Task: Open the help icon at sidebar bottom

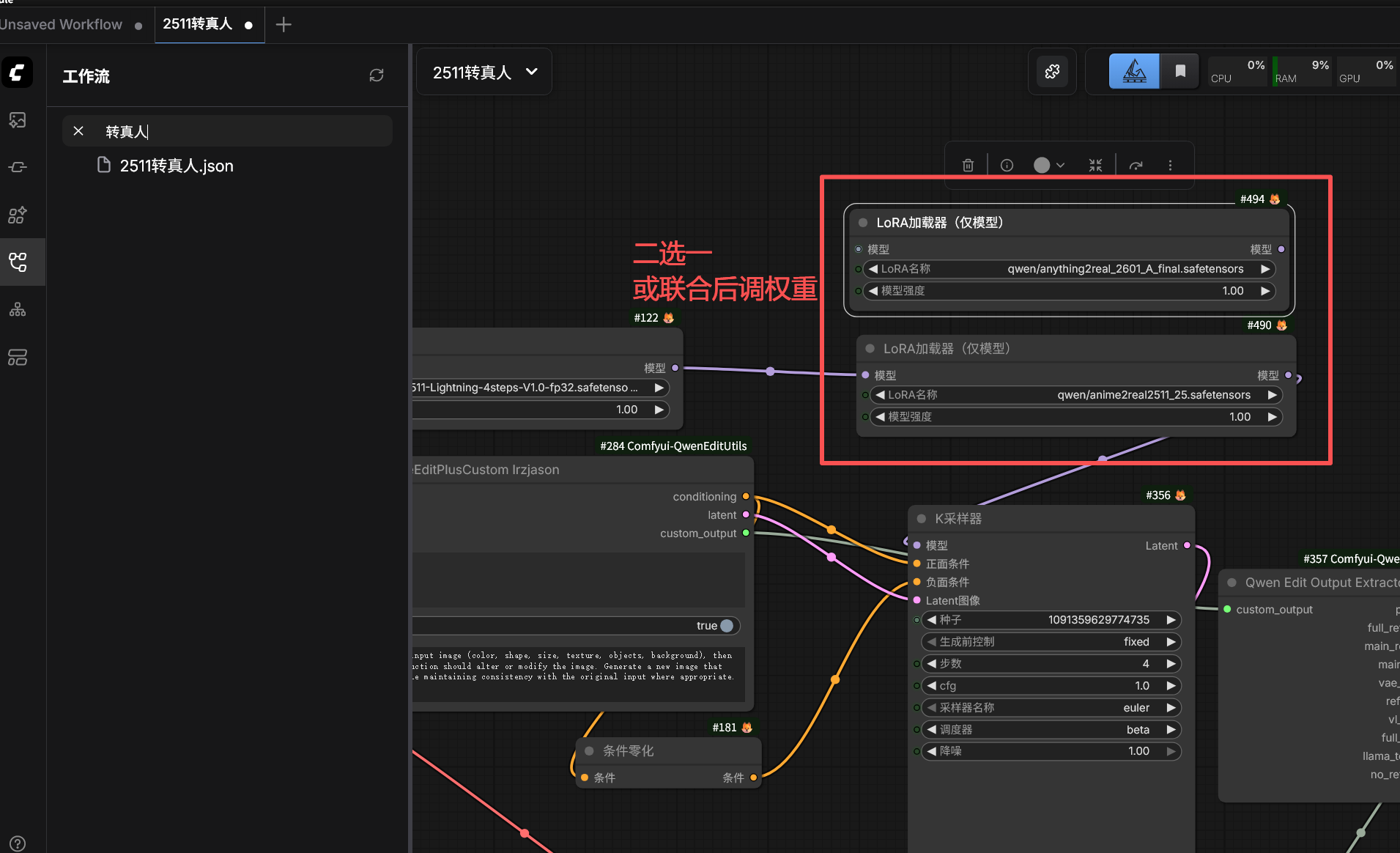Action: (x=18, y=843)
